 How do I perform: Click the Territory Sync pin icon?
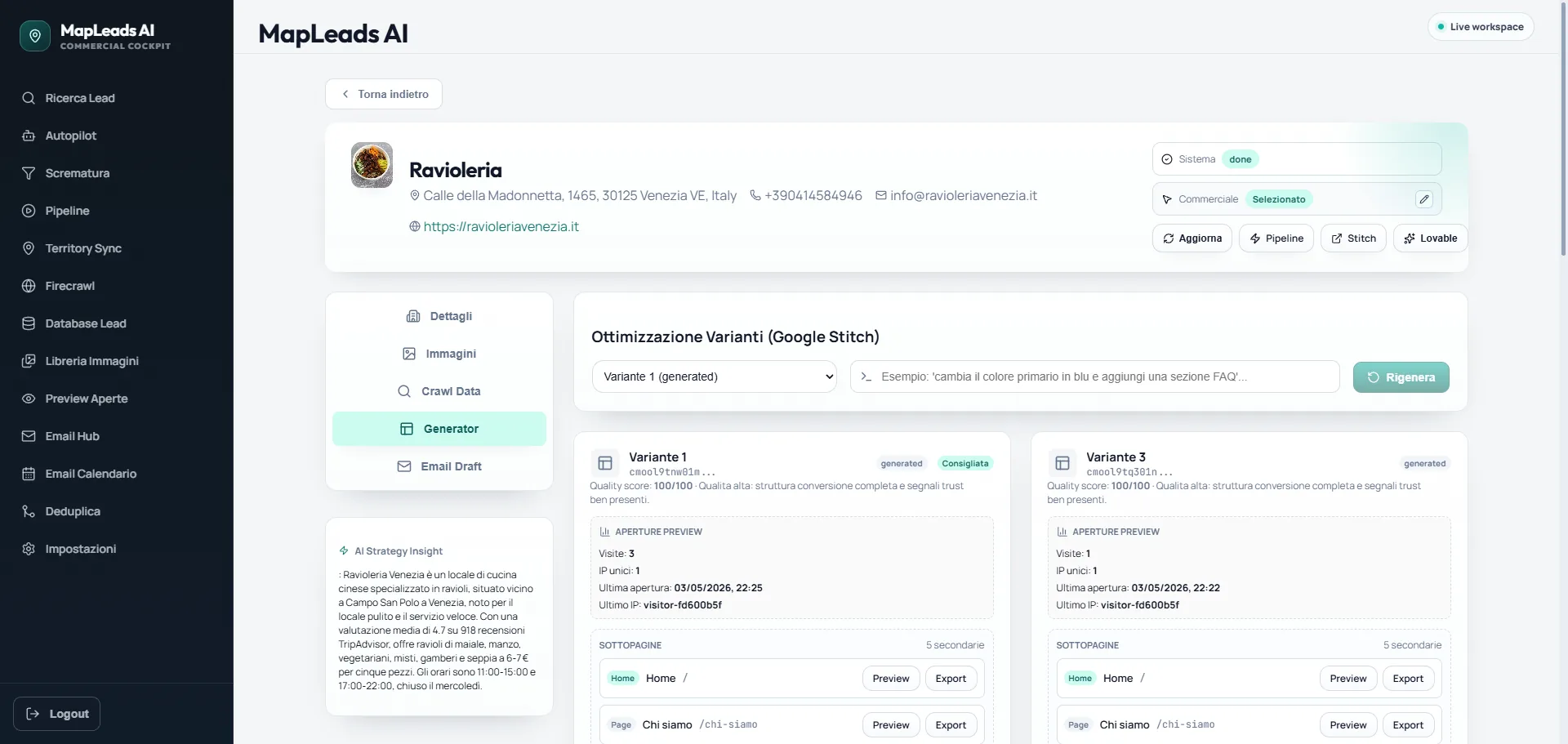[x=29, y=248]
